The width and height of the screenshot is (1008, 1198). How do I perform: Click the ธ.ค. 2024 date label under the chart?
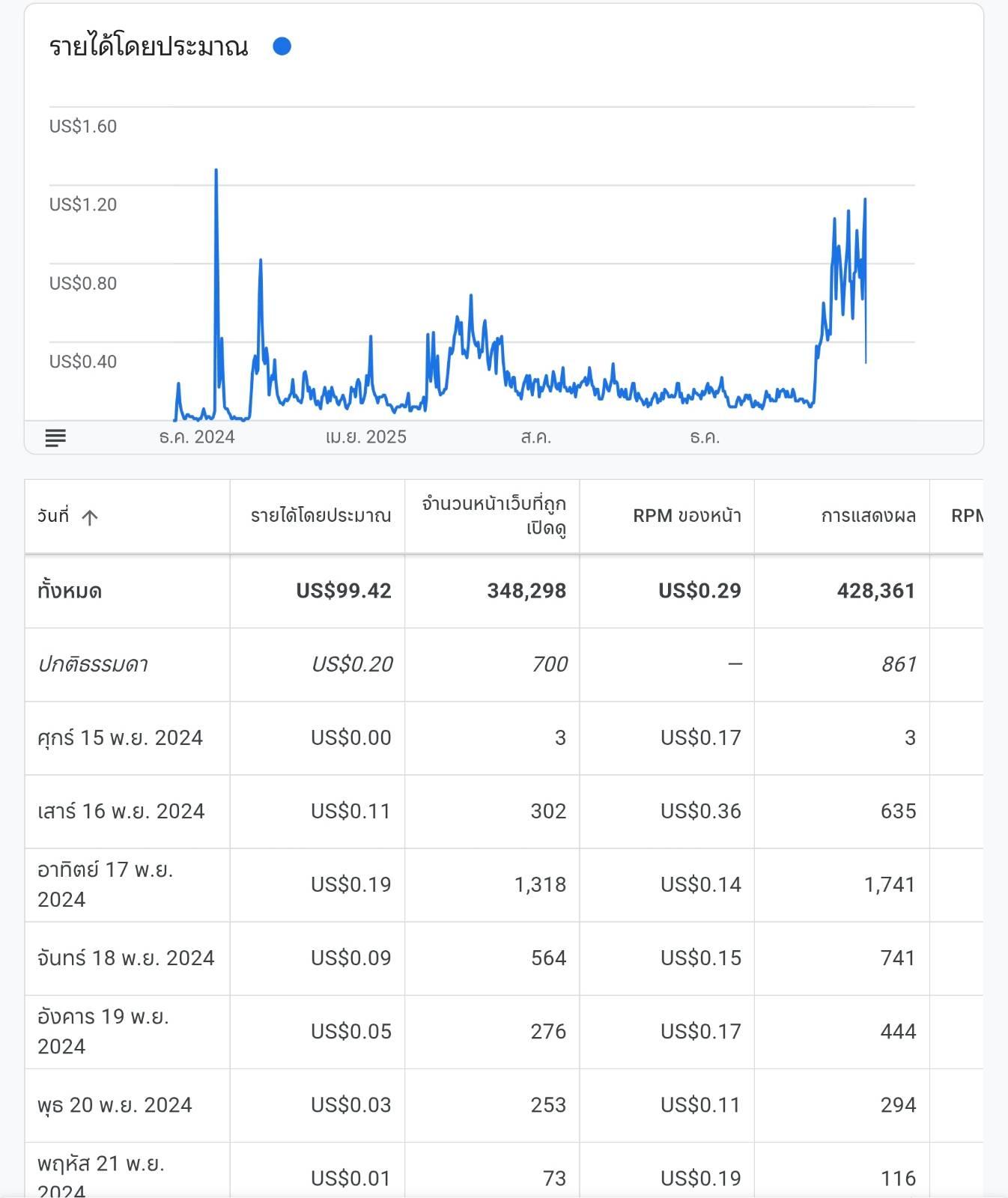click(x=197, y=437)
